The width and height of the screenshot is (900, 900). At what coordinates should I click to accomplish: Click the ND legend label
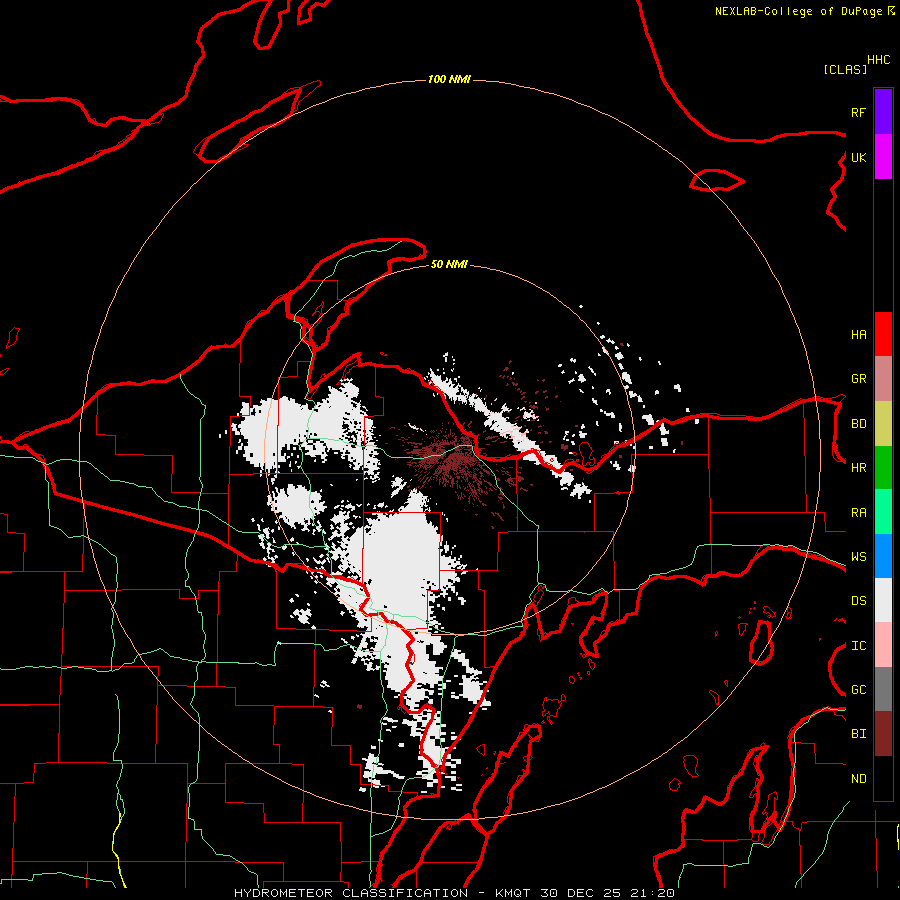pyautogui.click(x=858, y=778)
